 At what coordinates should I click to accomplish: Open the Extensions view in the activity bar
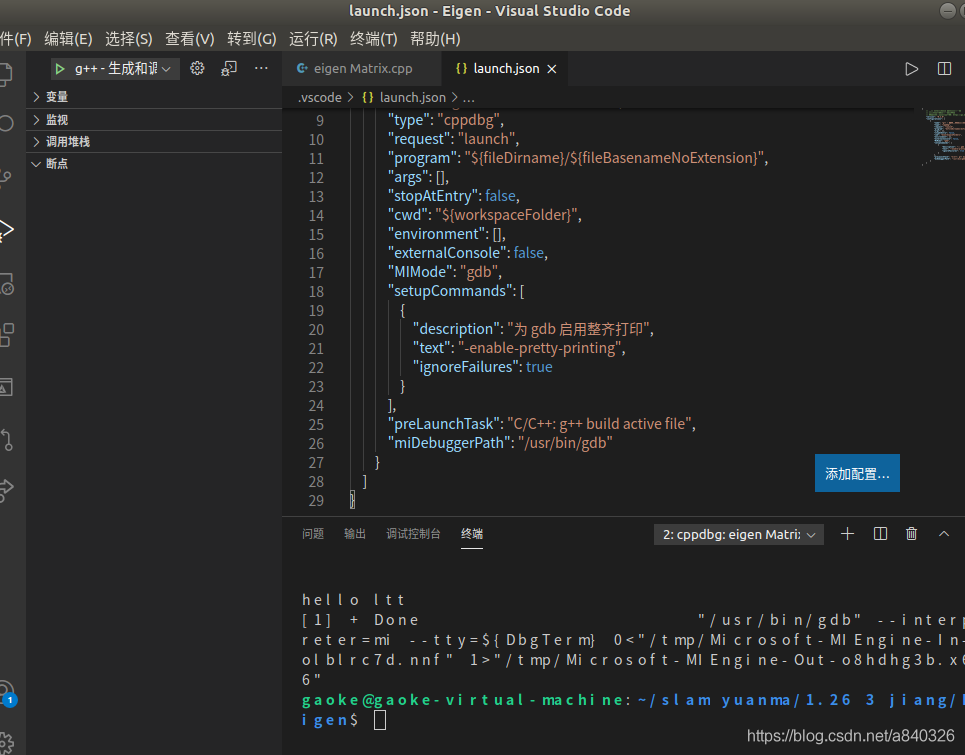point(6,335)
